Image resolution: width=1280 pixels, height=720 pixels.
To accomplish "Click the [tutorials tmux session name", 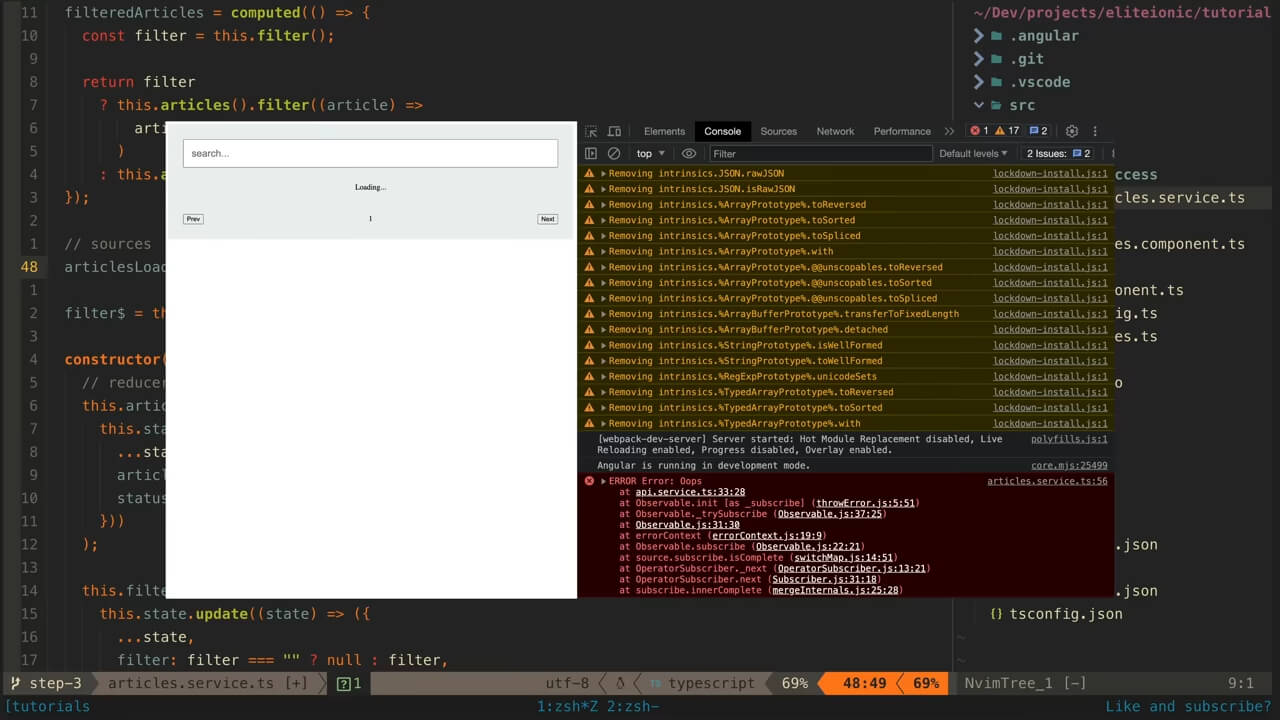I will tap(47, 706).
